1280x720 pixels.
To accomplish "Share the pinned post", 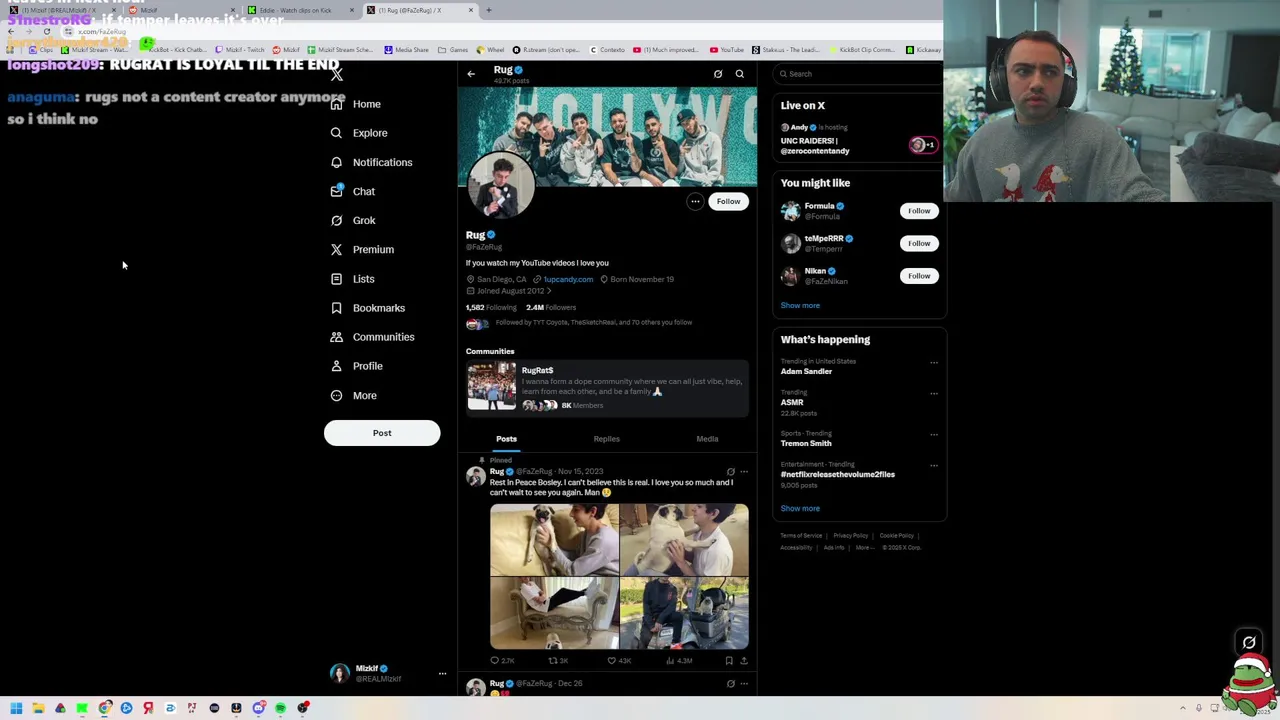I will (x=743, y=661).
